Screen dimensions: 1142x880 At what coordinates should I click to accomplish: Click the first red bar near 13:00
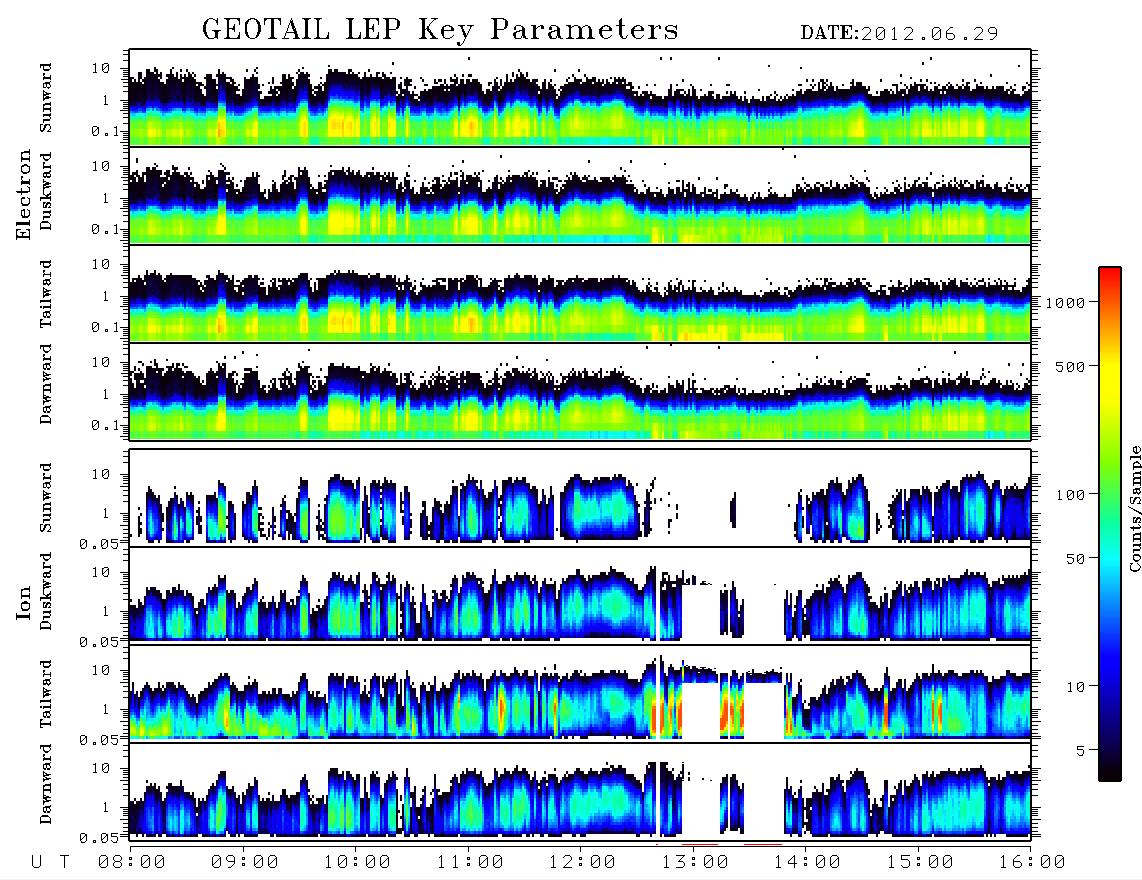click(x=700, y=844)
